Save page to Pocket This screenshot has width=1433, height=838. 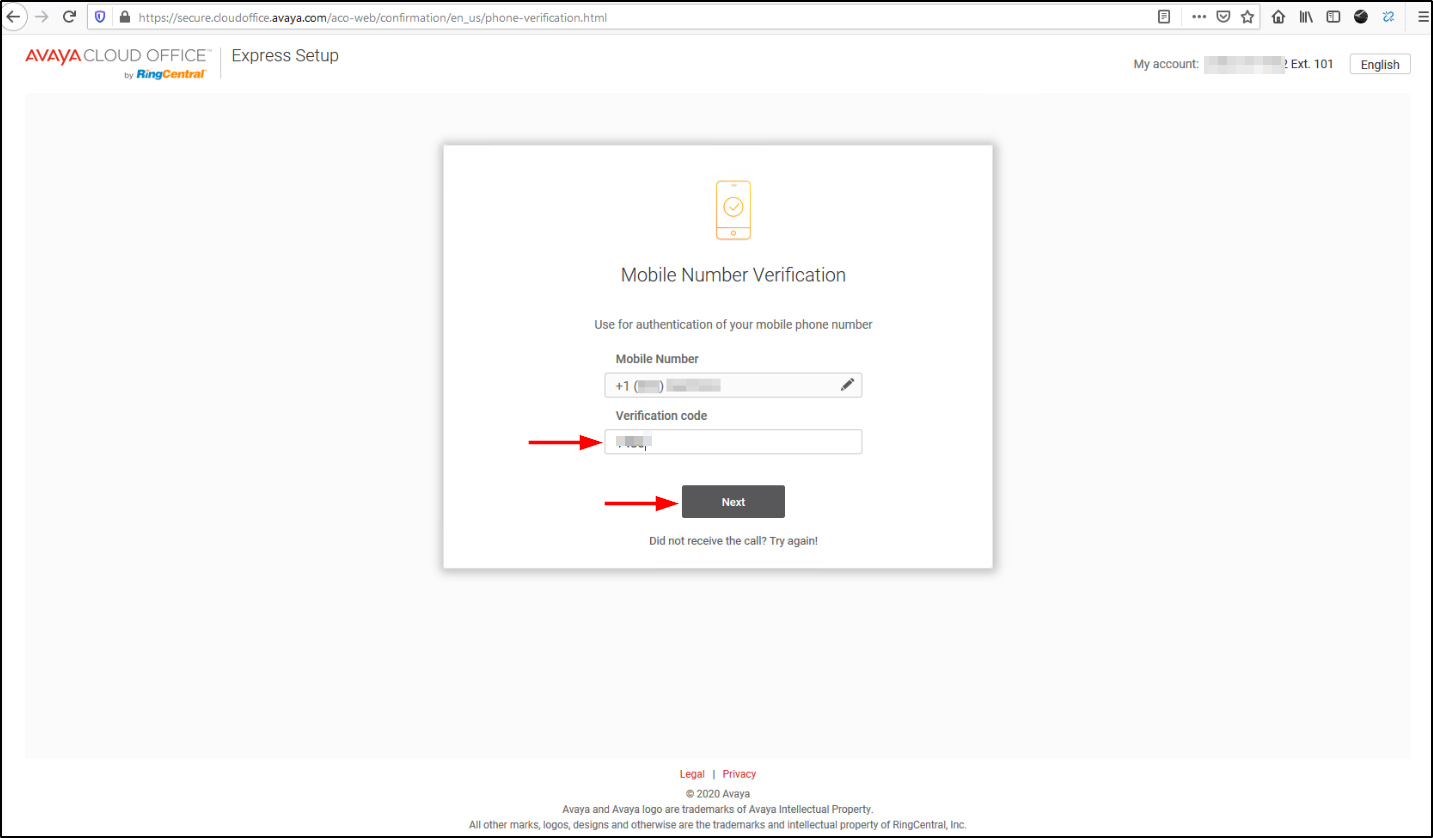tap(1223, 17)
